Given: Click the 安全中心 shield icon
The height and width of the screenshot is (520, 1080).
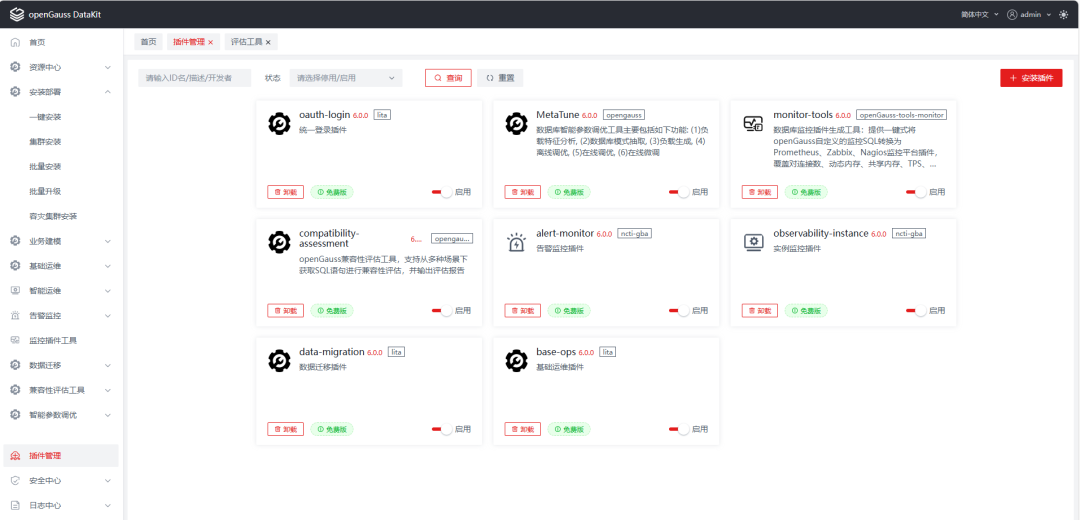Looking at the screenshot, I should pyautogui.click(x=15, y=481).
